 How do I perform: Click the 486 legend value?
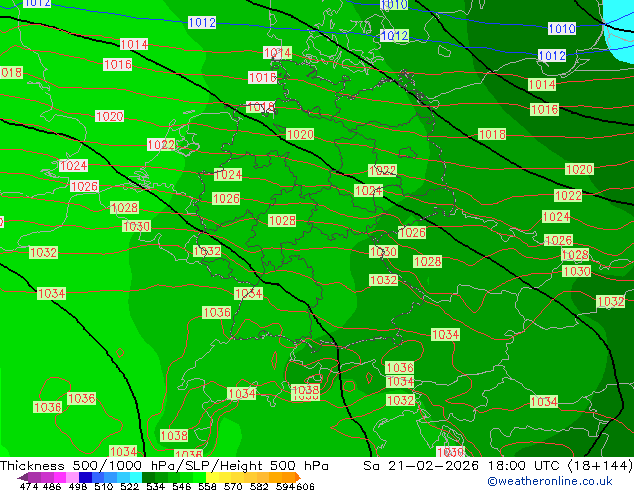(x=52, y=486)
